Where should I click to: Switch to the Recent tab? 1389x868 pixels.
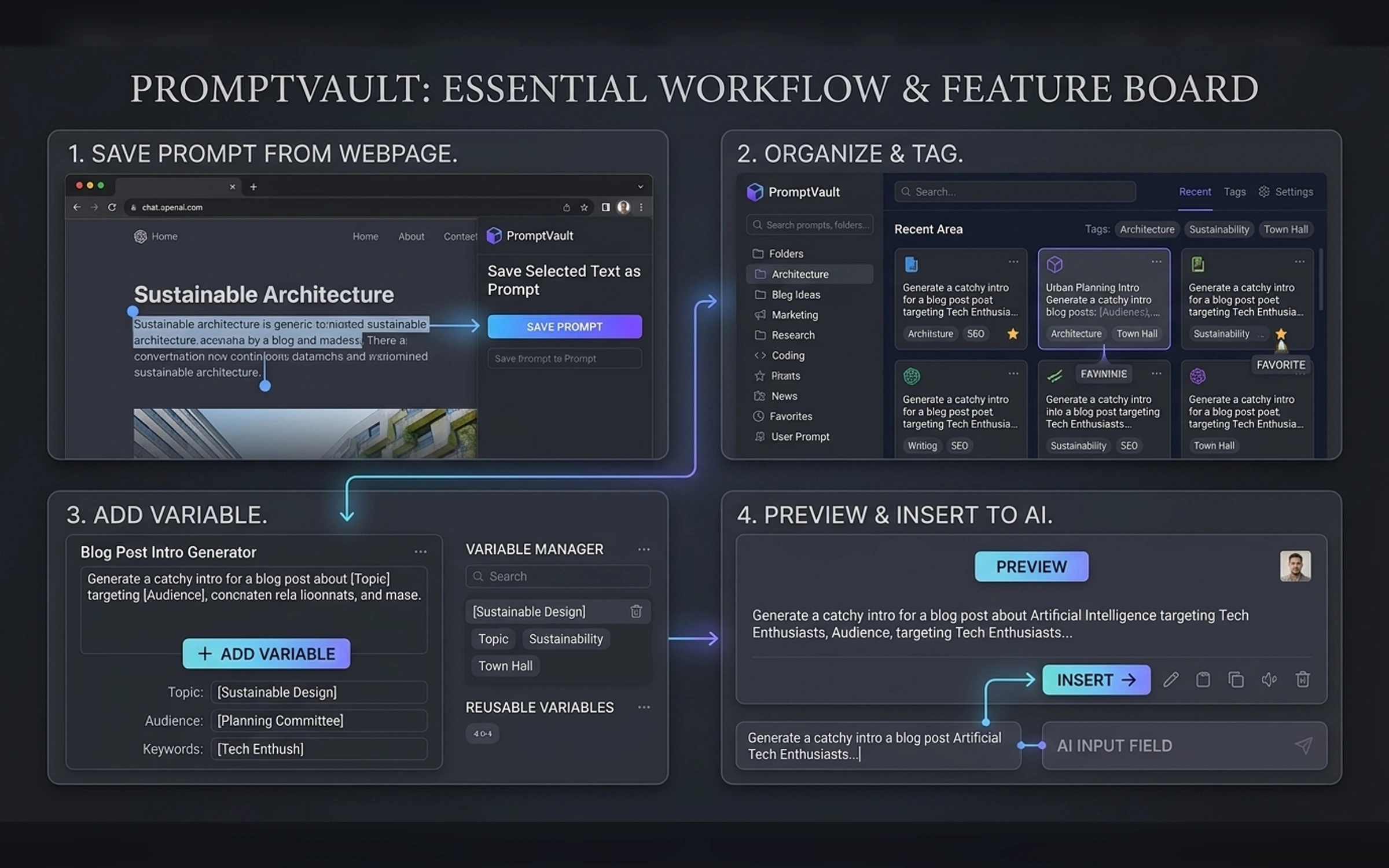click(x=1195, y=192)
